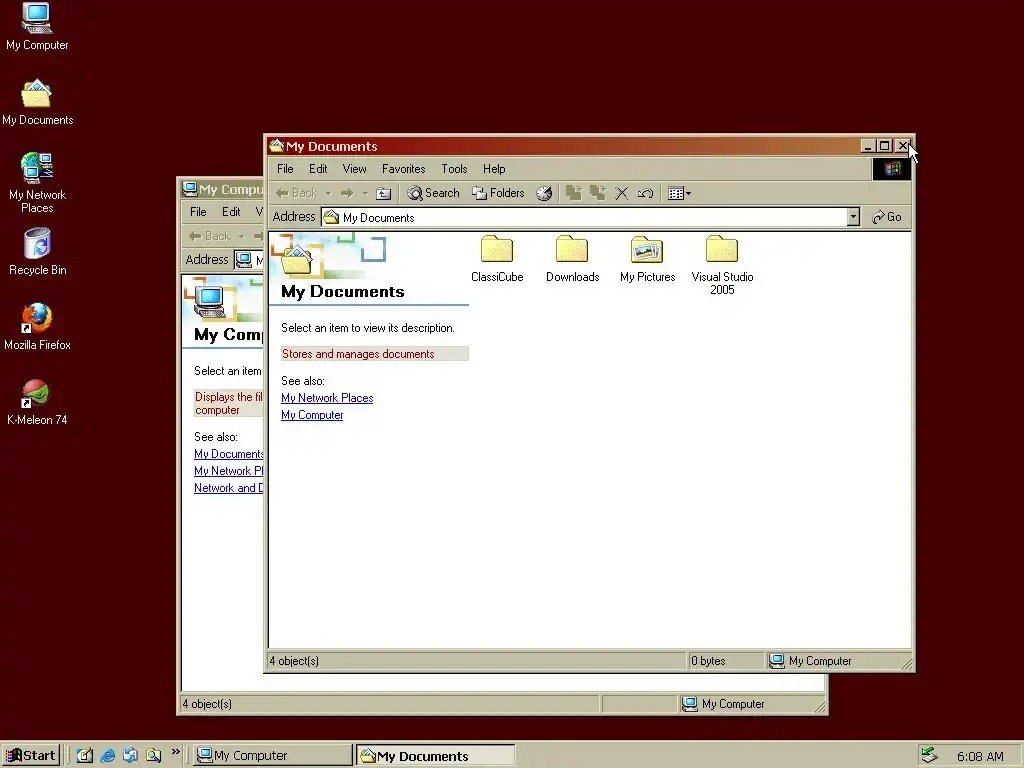Viewport: 1024px width, 768px height.
Task: Expand the quick launch overflow chevron
Action: (175, 752)
